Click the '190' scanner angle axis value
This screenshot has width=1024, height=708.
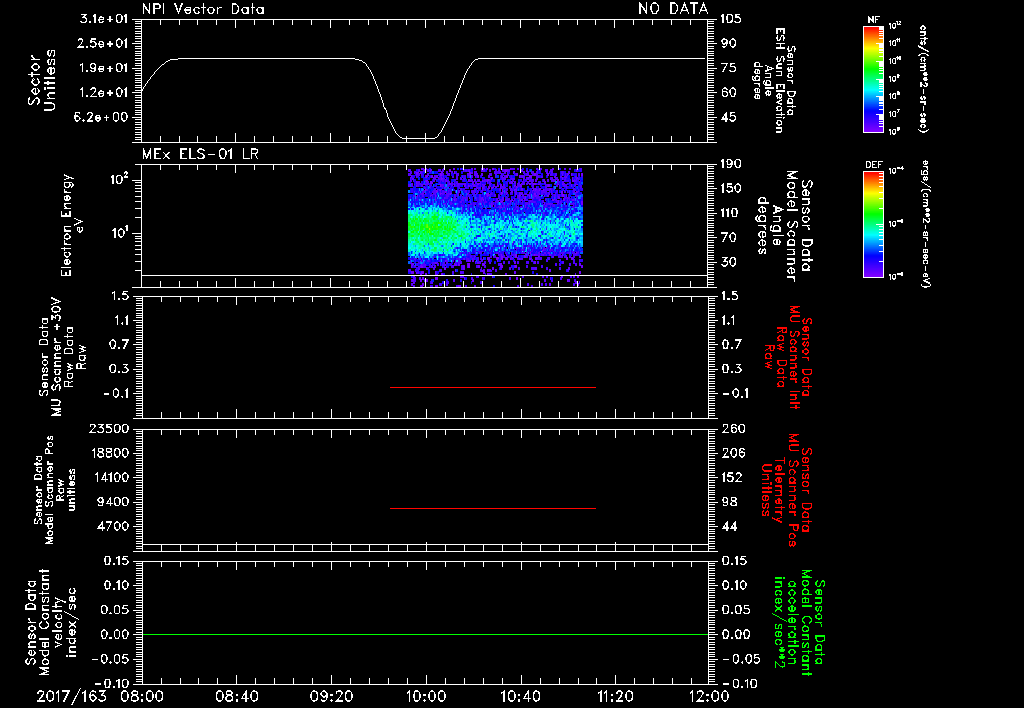pos(731,164)
